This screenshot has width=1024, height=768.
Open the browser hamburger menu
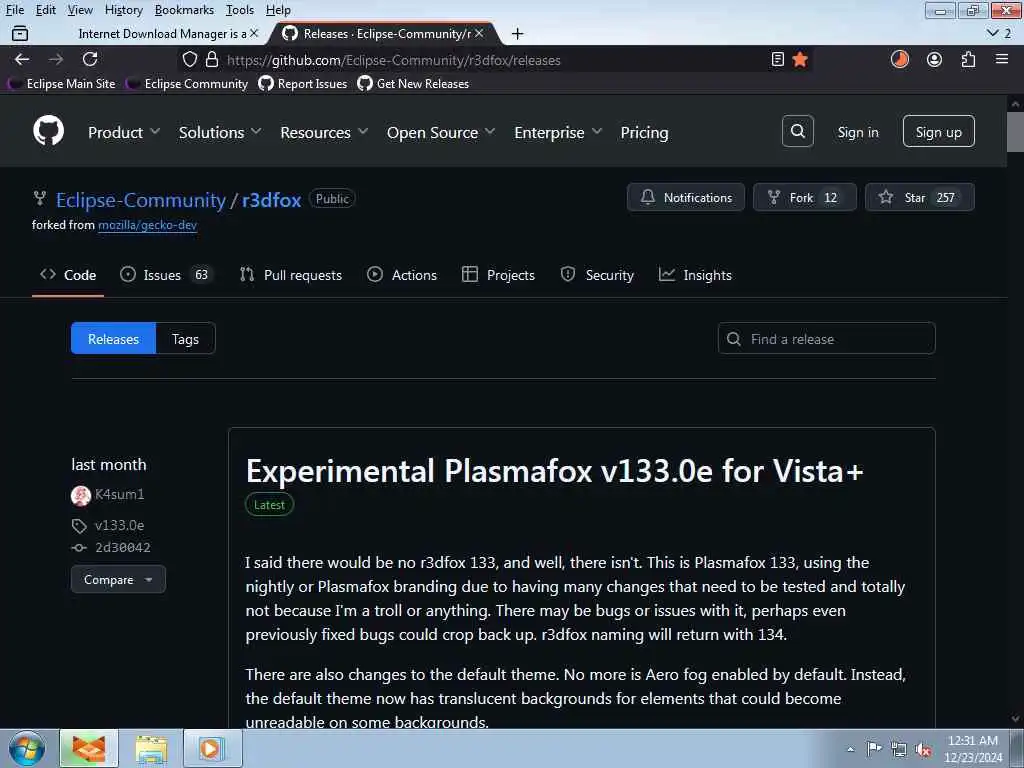tap(1002, 59)
